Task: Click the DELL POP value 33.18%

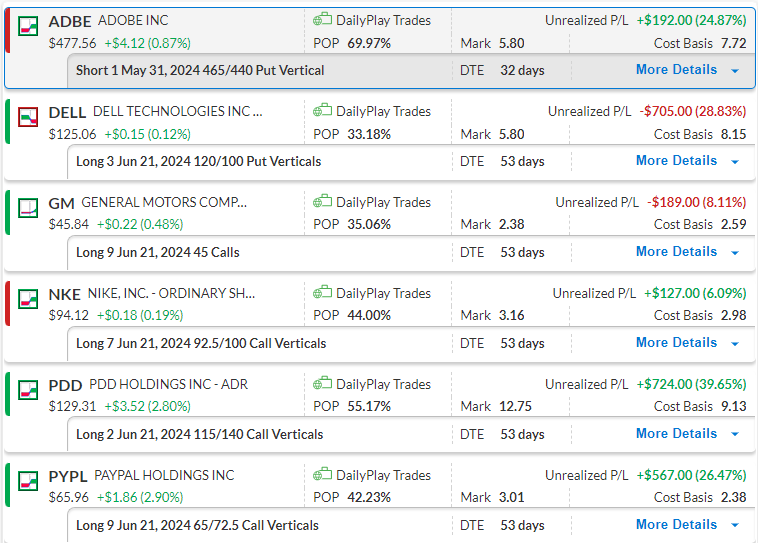Action: pos(369,134)
